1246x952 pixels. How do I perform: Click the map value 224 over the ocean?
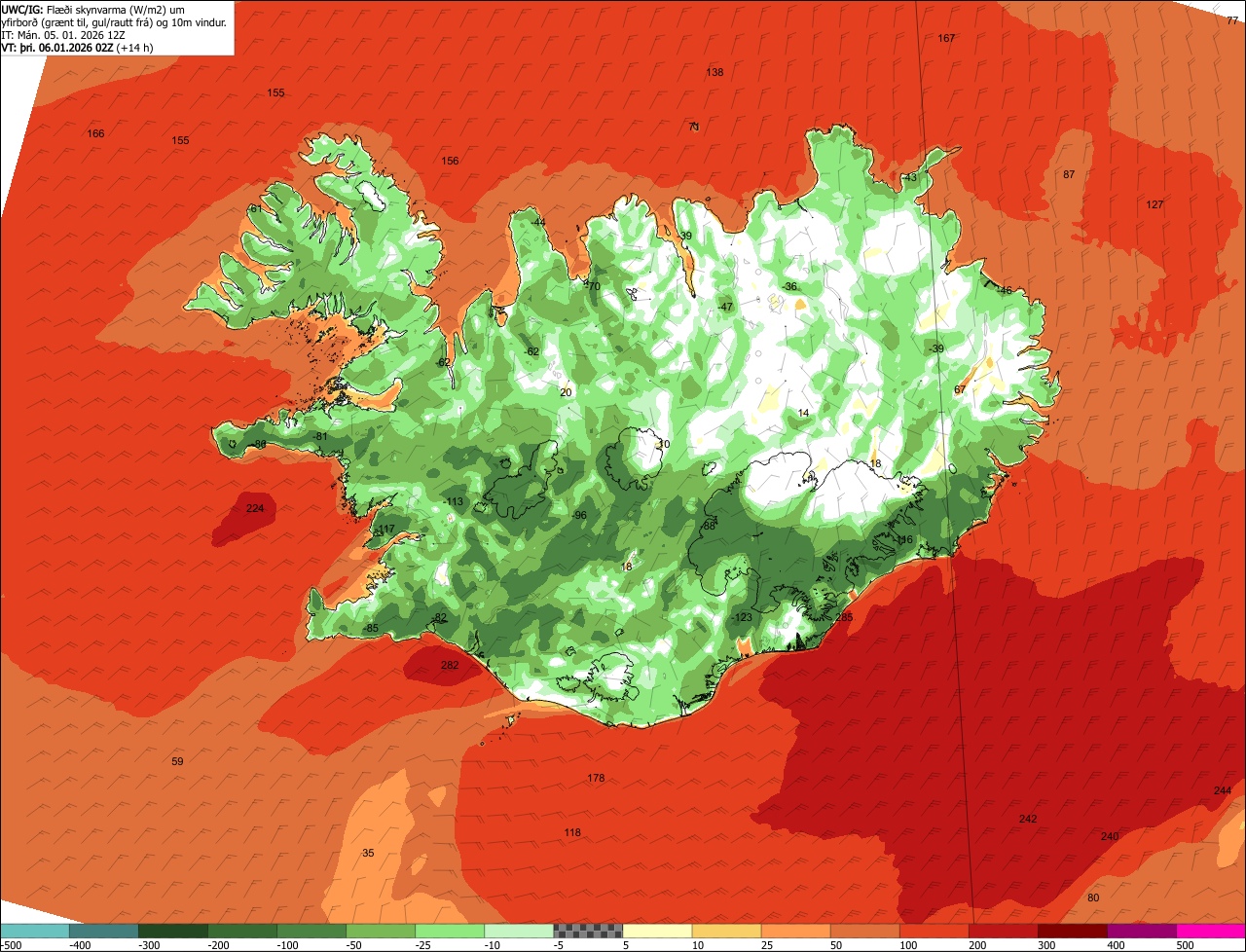255,508
